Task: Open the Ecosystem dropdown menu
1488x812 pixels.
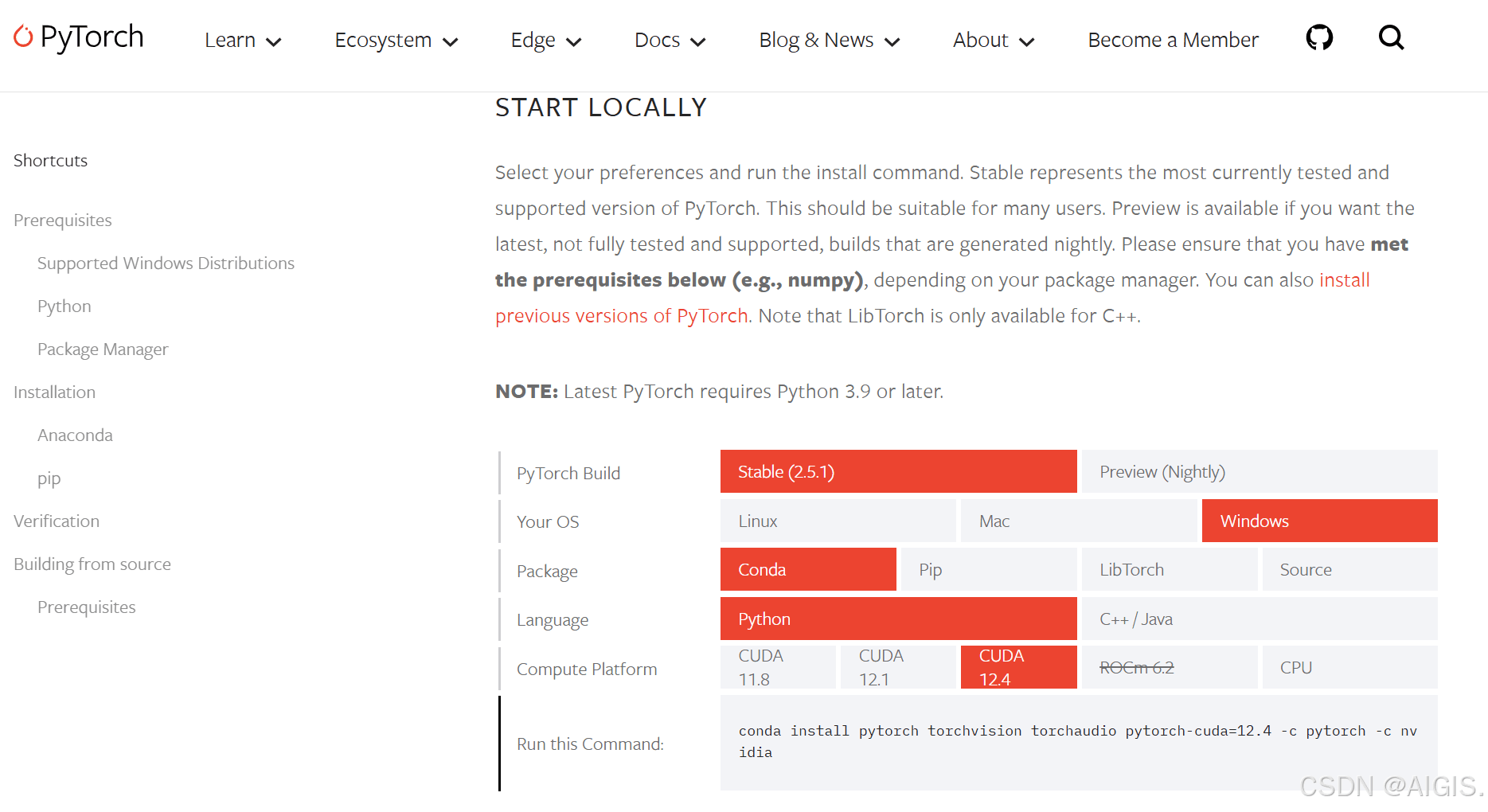Action: [396, 41]
